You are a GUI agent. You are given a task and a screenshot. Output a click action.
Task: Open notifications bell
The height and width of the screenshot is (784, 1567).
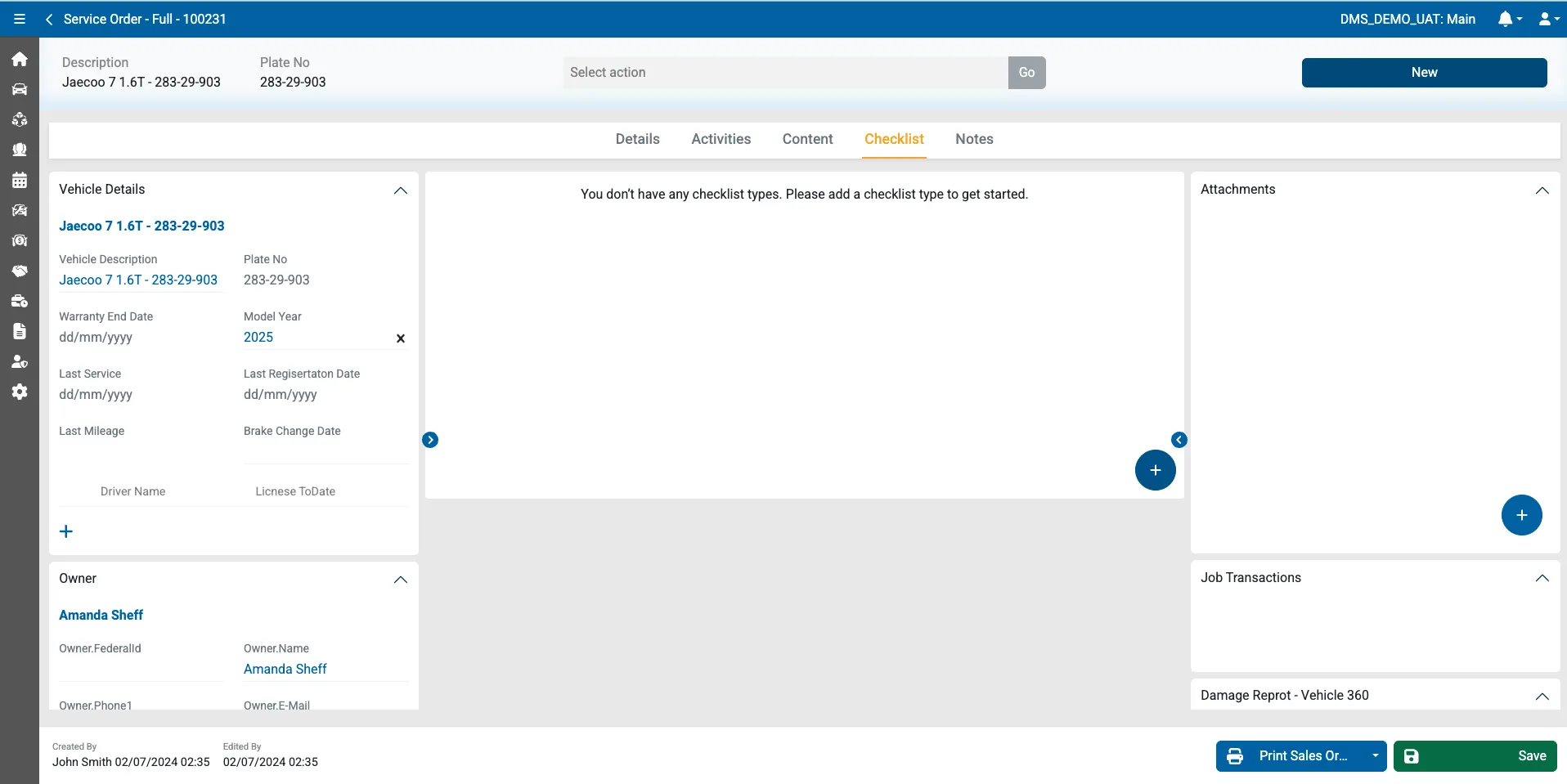[x=1509, y=19]
